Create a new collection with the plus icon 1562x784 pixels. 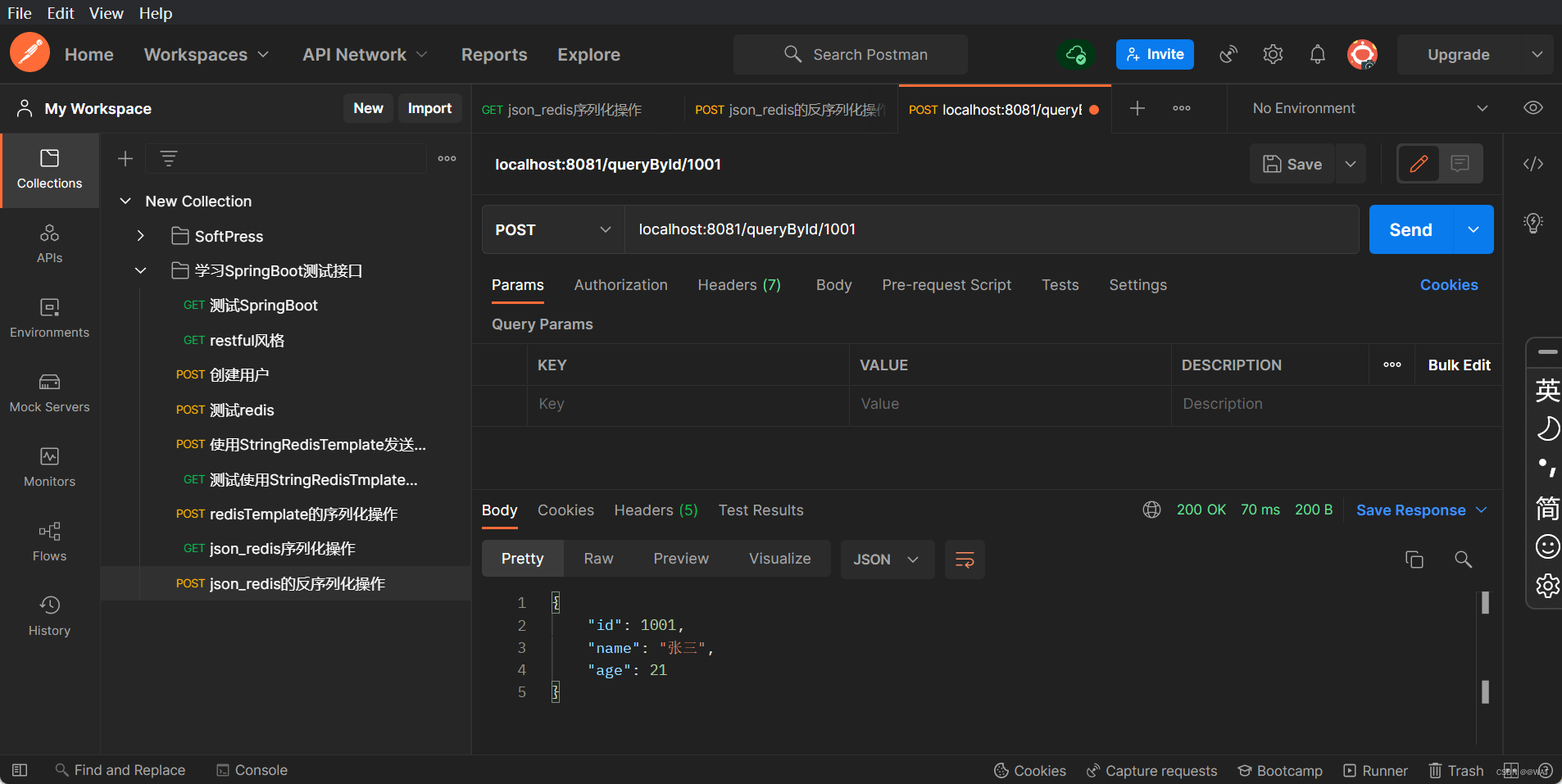point(125,159)
